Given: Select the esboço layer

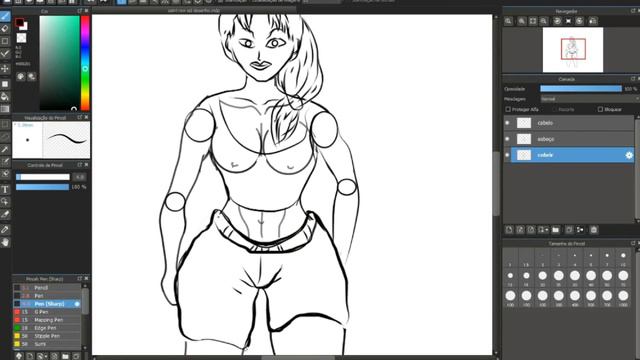Looking at the screenshot, I should [x=569, y=139].
